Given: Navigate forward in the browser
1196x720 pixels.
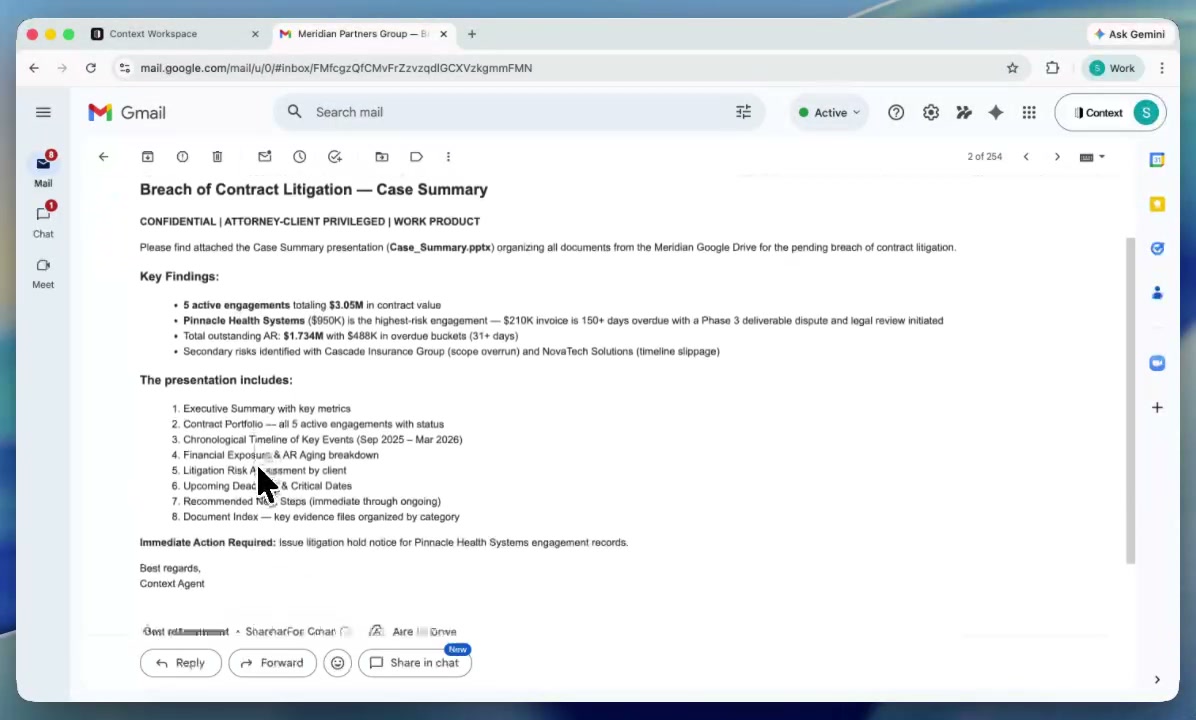Looking at the screenshot, I should pyautogui.click(x=63, y=68).
